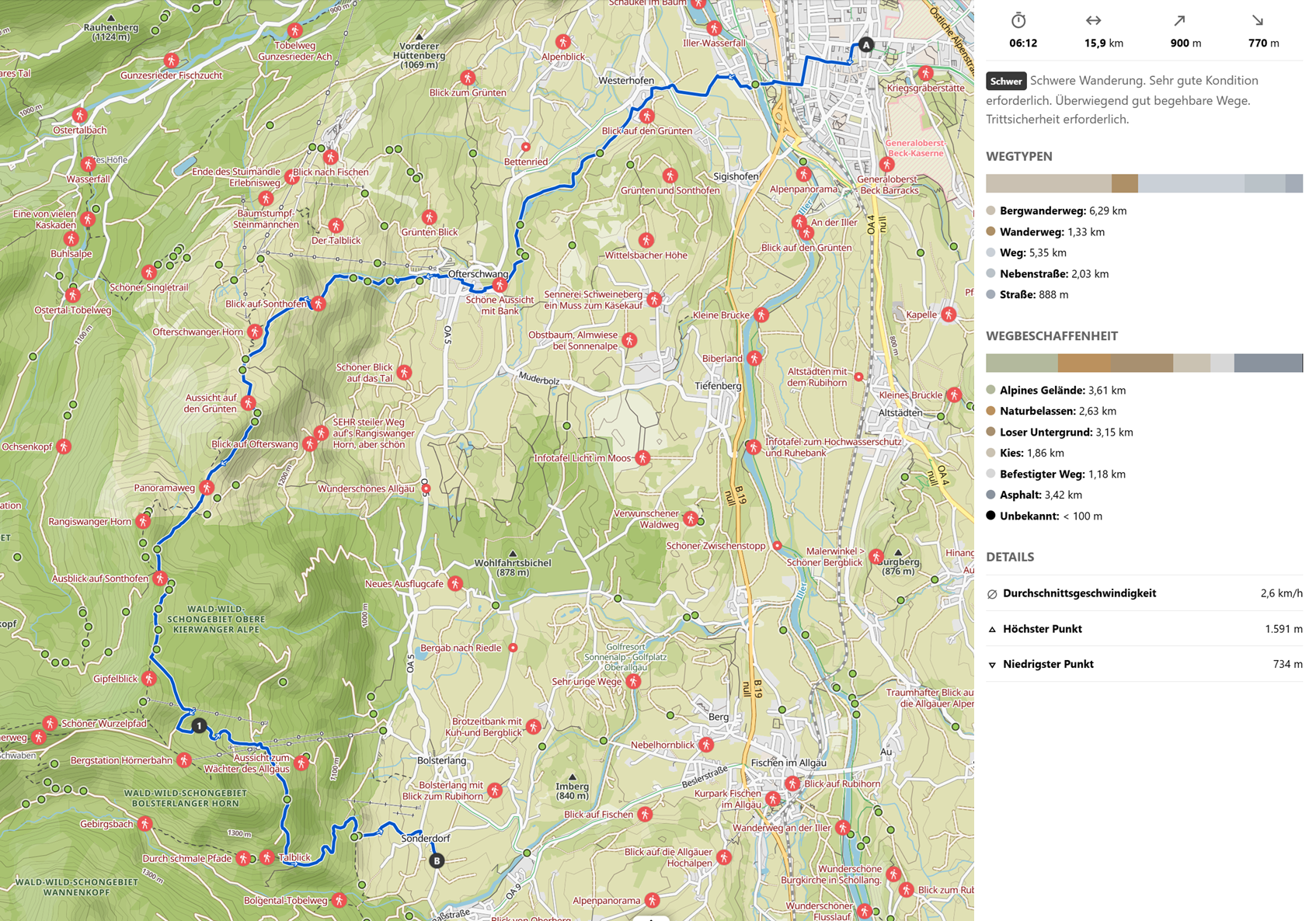Open the Talblick highlight marker

(x=267, y=857)
